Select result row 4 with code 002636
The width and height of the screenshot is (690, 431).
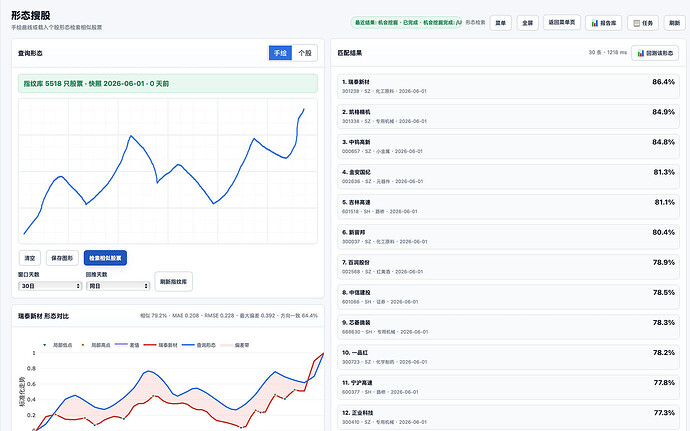click(x=508, y=177)
